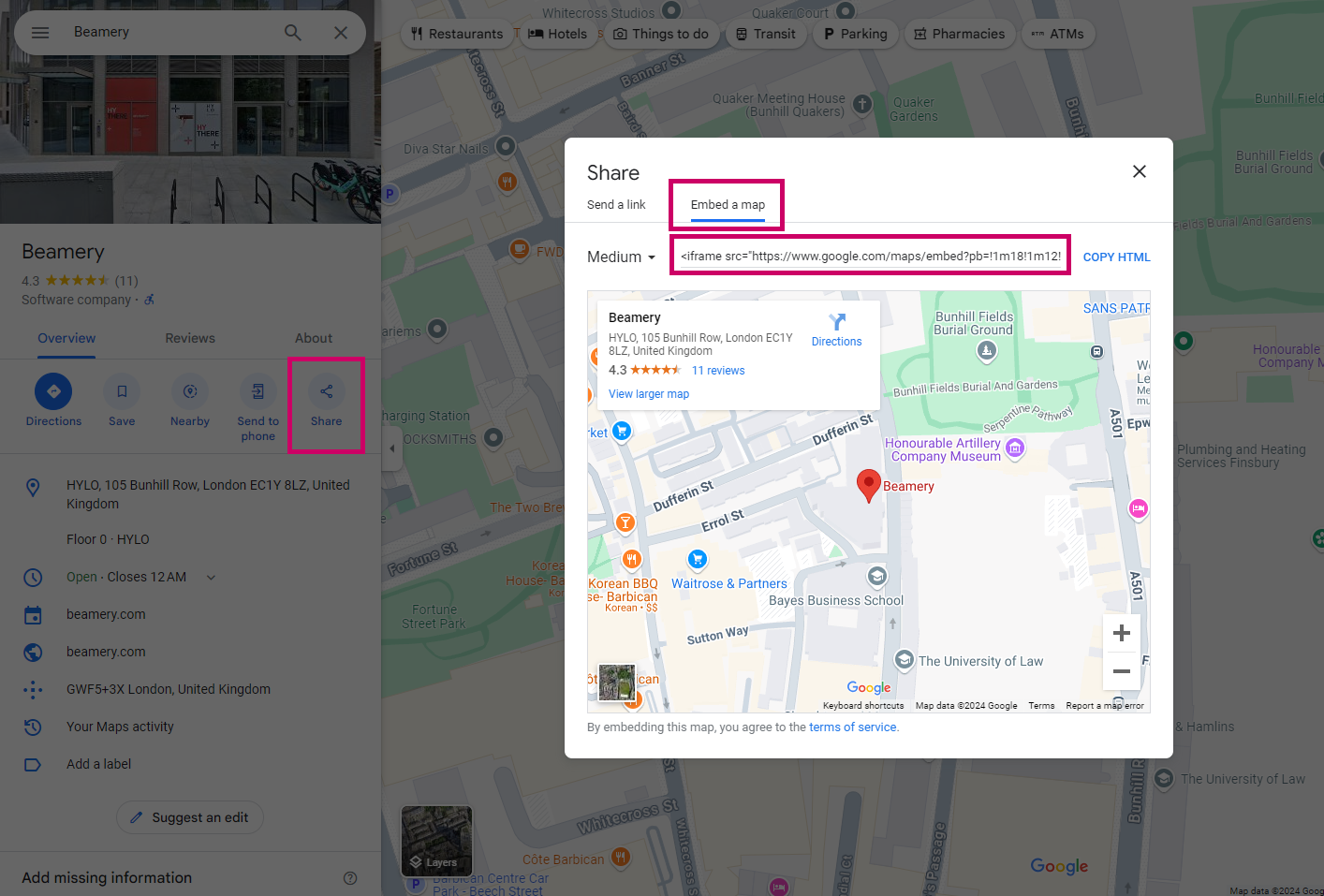Click the terms of service link

click(853, 727)
